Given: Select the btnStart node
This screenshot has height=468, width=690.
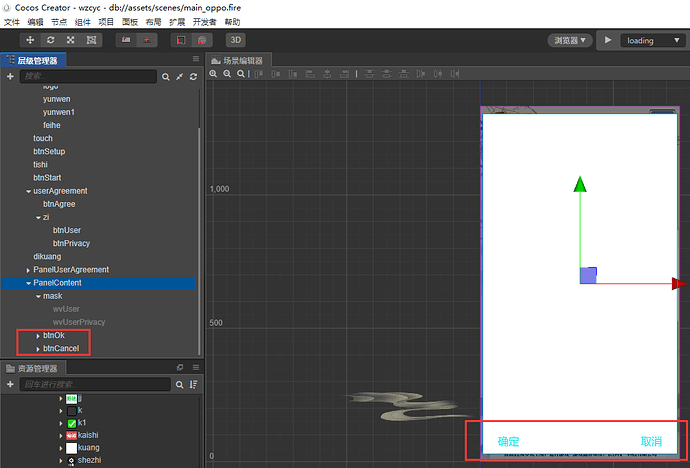Looking at the screenshot, I should 47,178.
